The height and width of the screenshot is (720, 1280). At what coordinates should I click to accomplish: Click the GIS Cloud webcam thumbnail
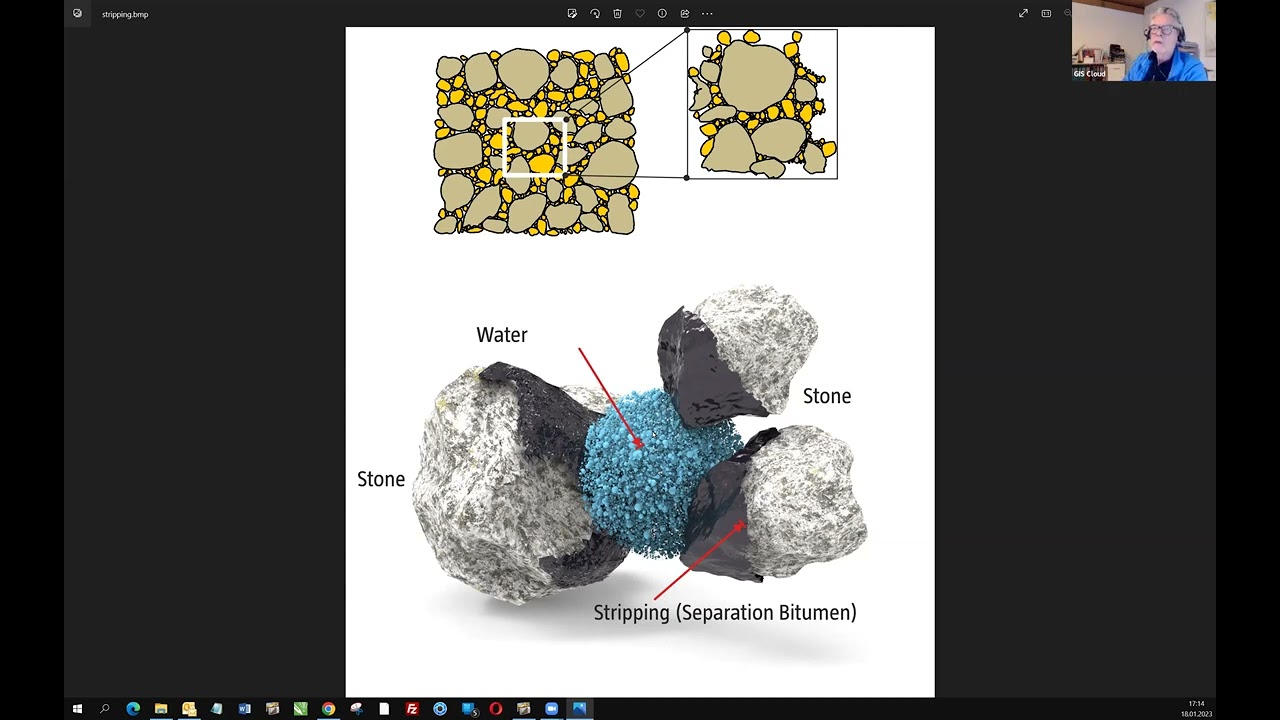[x=1144, y=41]
